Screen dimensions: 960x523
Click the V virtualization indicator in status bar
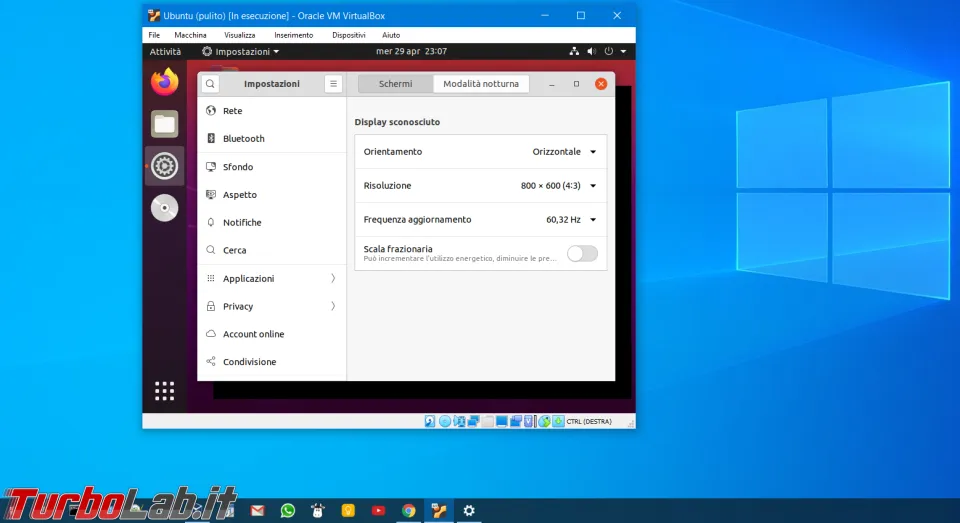click(x=528, y=421)
